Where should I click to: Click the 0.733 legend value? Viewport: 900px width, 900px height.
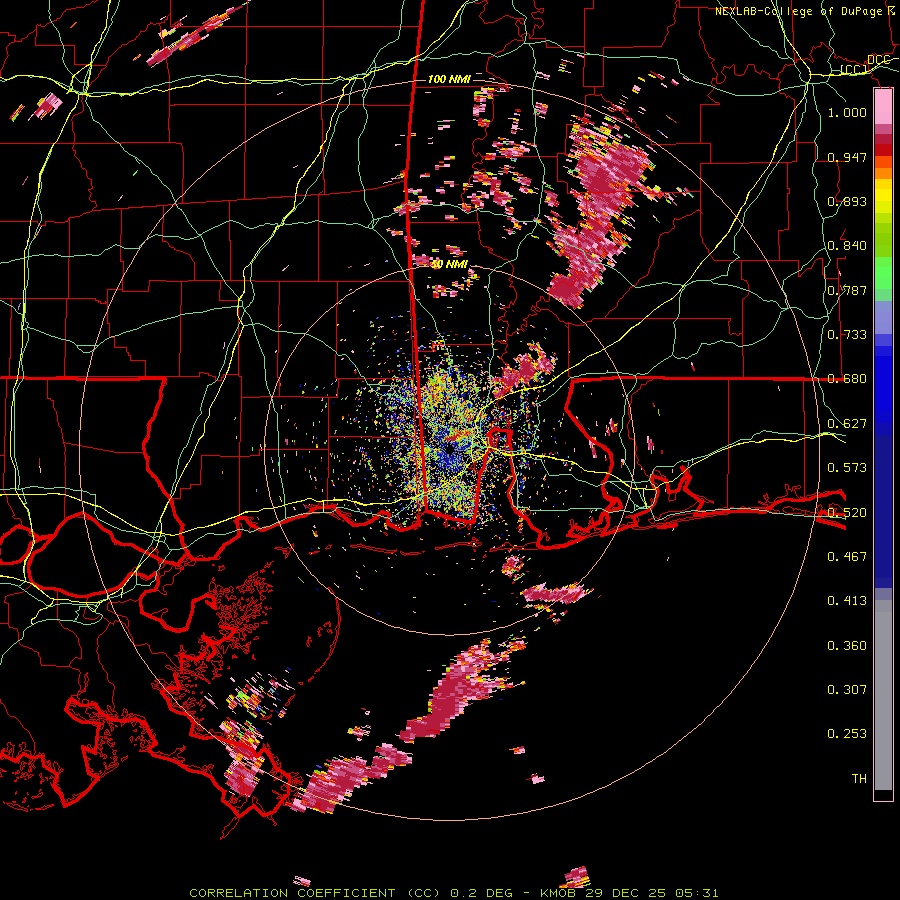pos(847,335)
